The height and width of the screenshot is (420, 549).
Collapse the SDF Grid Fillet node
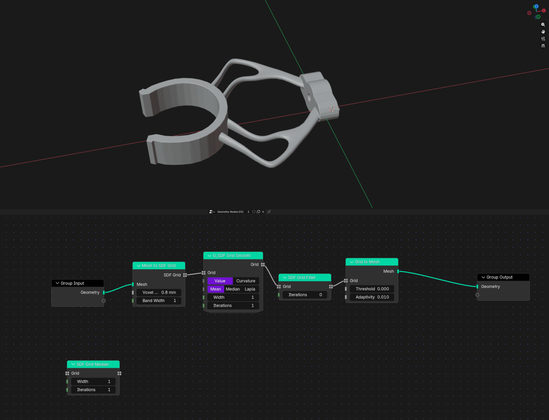click(284, 278)
